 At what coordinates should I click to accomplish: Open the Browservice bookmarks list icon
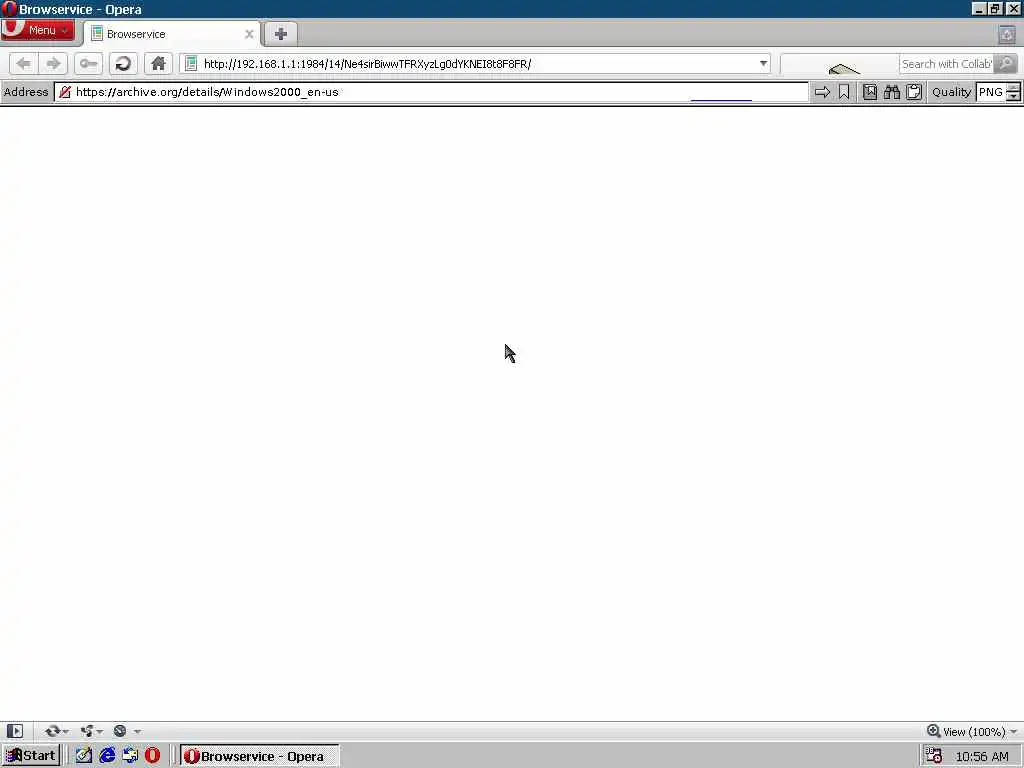[x=870, y=92]
